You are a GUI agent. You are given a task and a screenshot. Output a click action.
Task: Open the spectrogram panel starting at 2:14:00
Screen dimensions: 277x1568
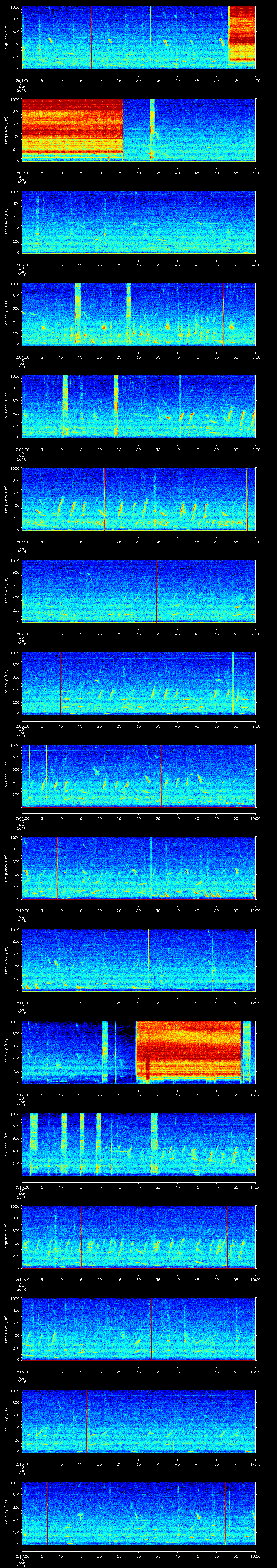coord(139,1237)
